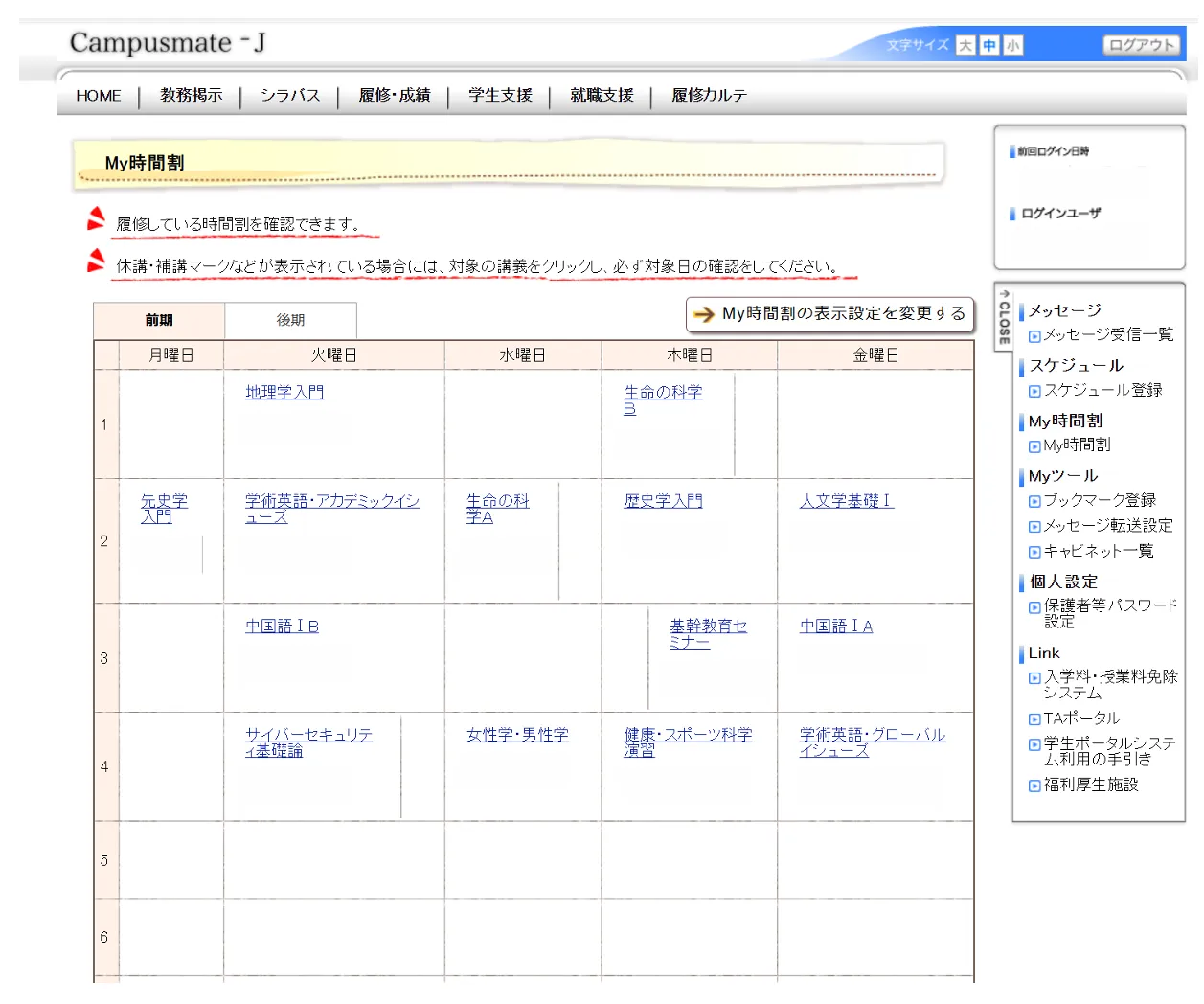Switch to the 後期 tab
The height and width of the screenshot is (1004, 1204).
[x=290, y=320]
